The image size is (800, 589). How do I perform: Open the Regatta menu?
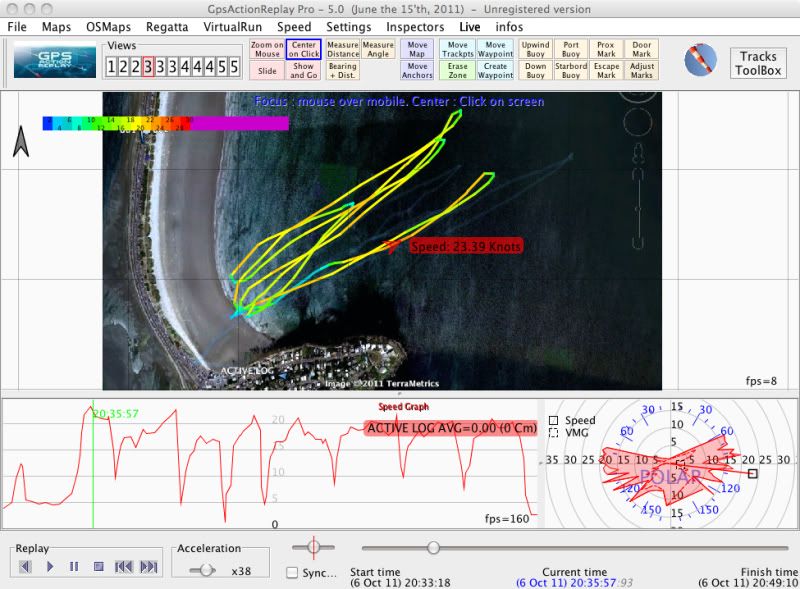tap(167, 27)
